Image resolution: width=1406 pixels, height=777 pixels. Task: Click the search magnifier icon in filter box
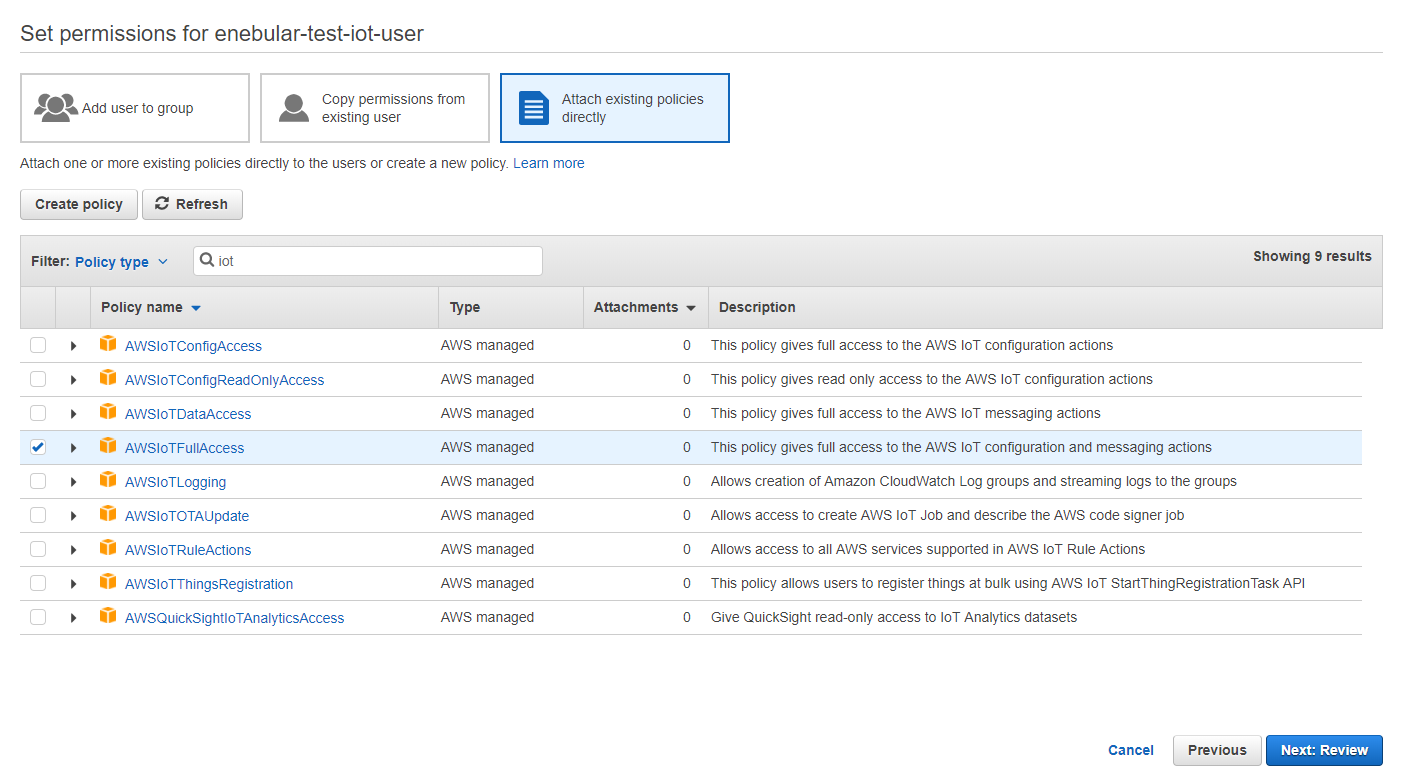pos(207,261)
